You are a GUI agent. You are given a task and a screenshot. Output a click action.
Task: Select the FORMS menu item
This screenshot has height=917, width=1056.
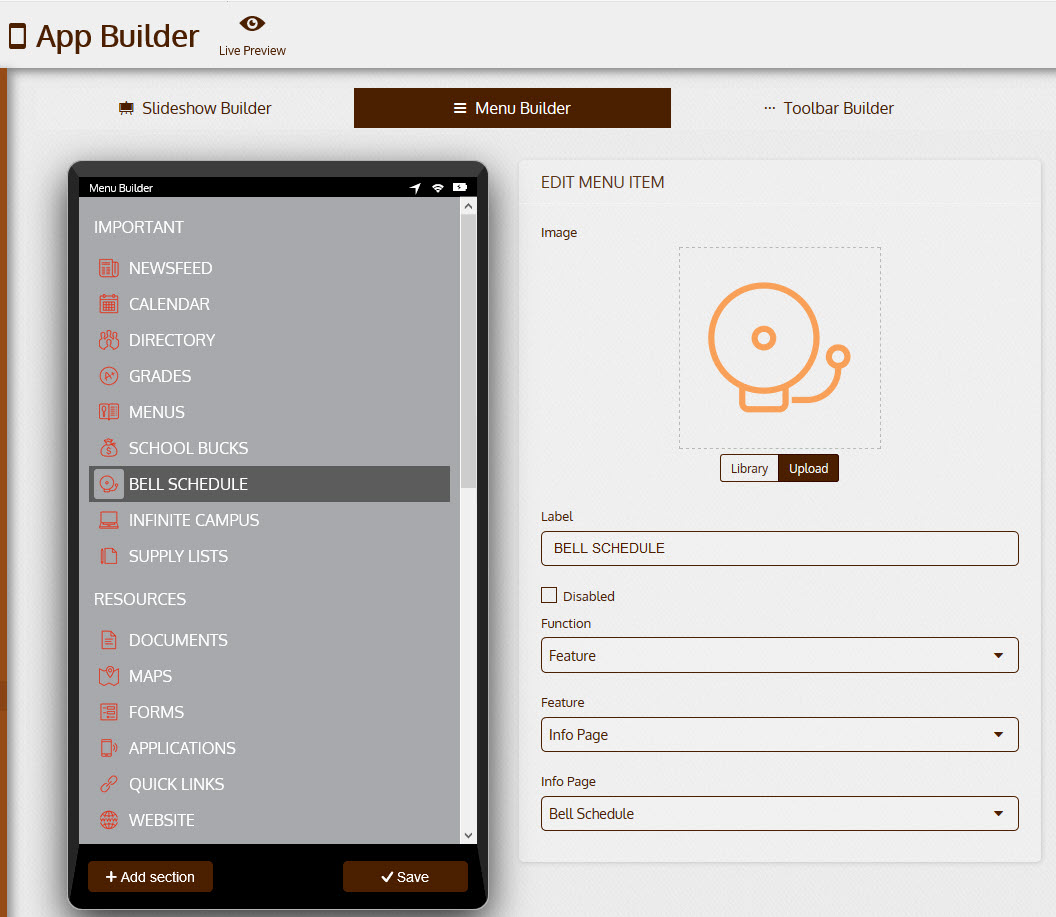point(269,712)
